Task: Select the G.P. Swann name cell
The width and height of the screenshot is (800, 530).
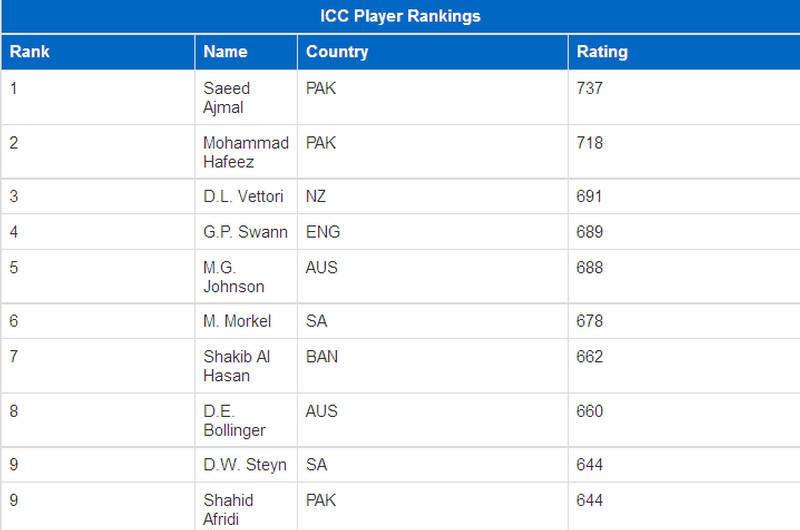Action: point(245,232)
